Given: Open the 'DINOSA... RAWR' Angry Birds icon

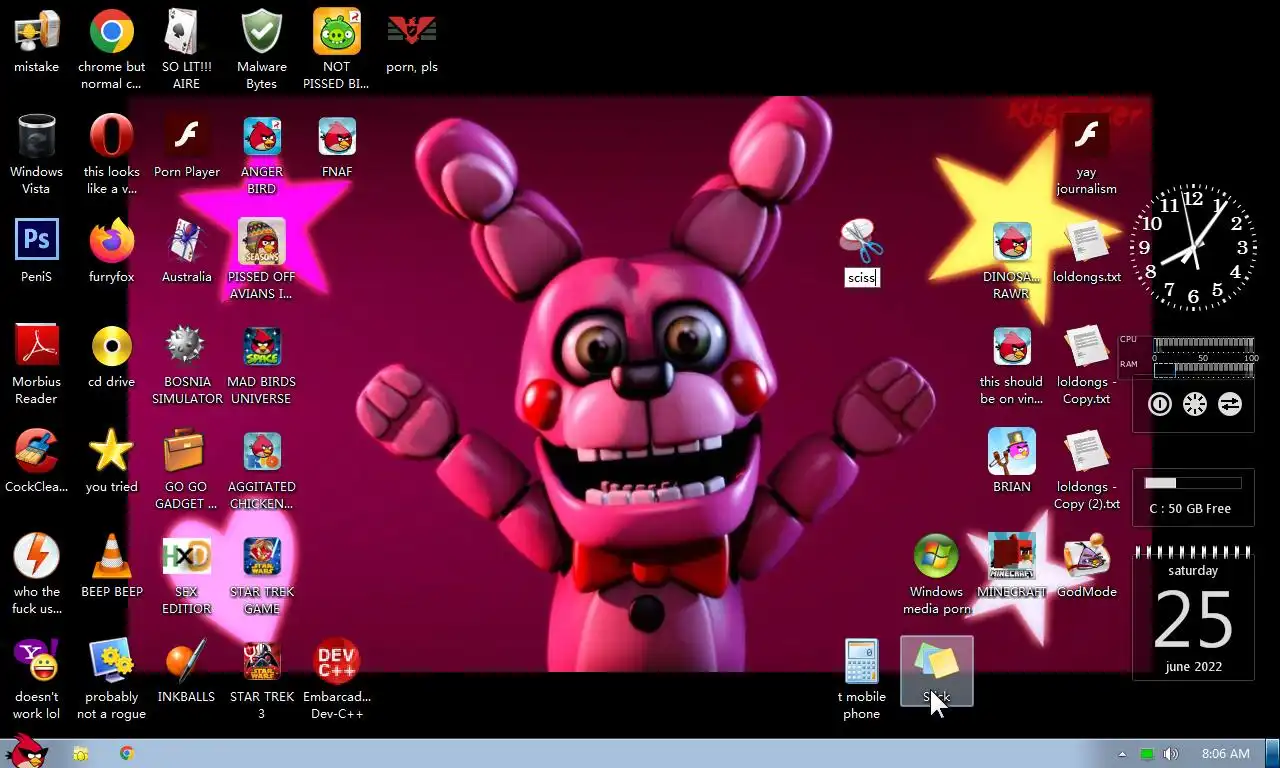Looking at the screenshot, I should pos(1012,241).
